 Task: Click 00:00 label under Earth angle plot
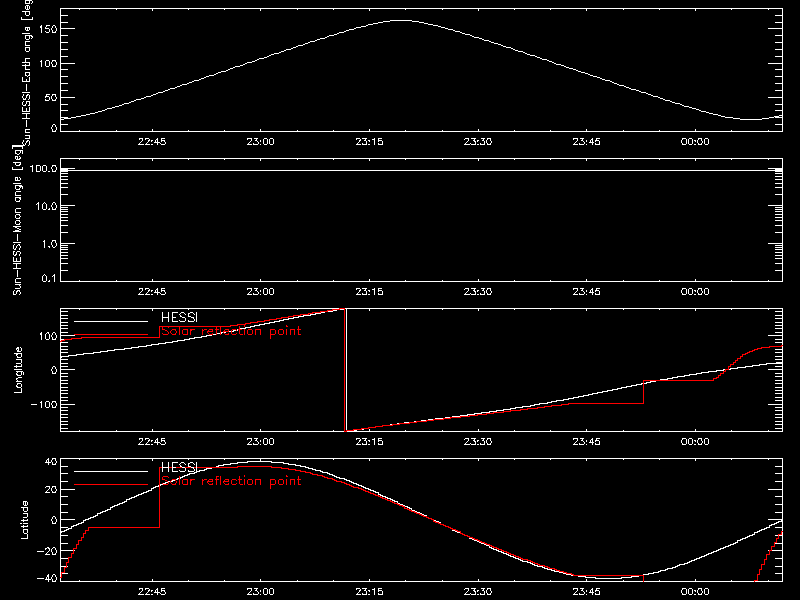coord(695,142)
